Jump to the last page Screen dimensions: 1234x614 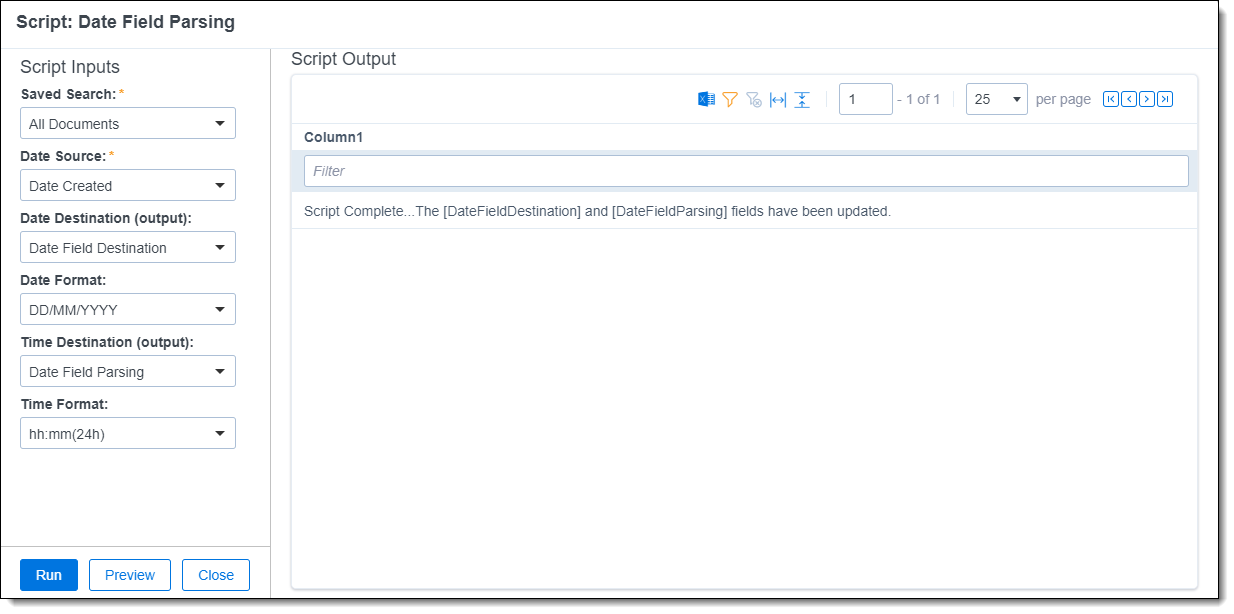(1165, 99)
